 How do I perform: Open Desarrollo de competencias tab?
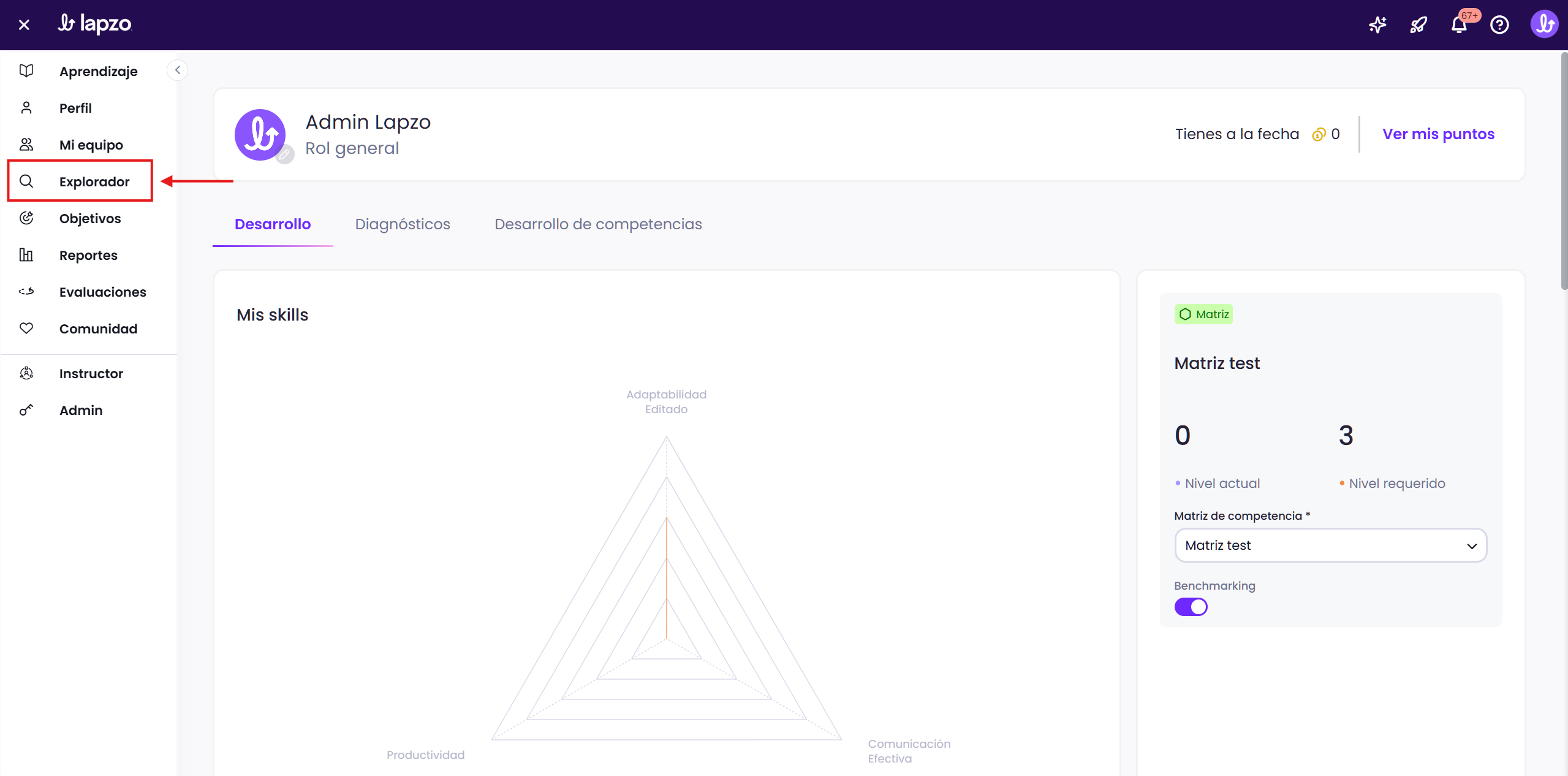(x=598, y=224)
